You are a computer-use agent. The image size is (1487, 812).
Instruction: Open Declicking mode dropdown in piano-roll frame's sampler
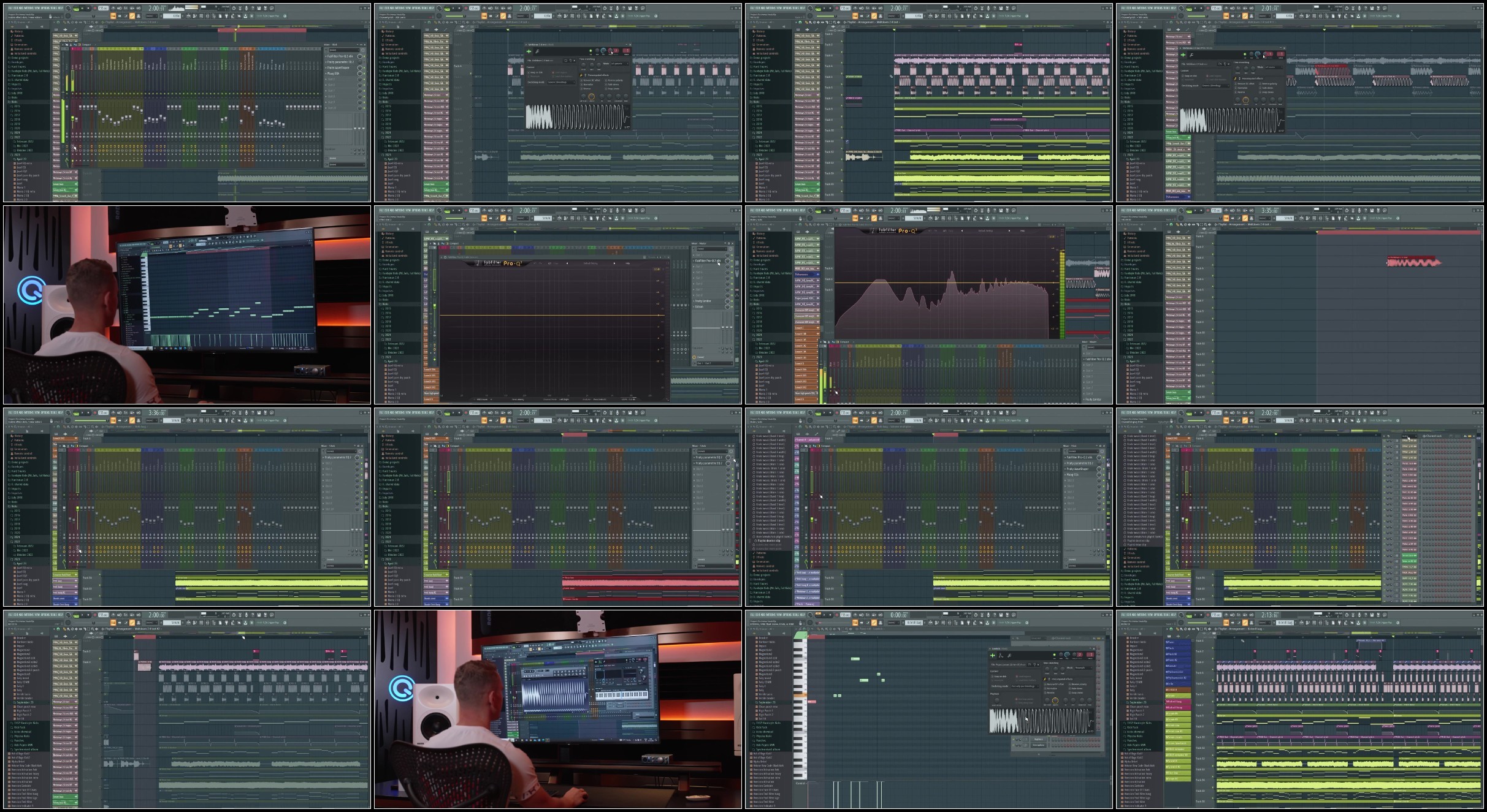pos(1025,686)
